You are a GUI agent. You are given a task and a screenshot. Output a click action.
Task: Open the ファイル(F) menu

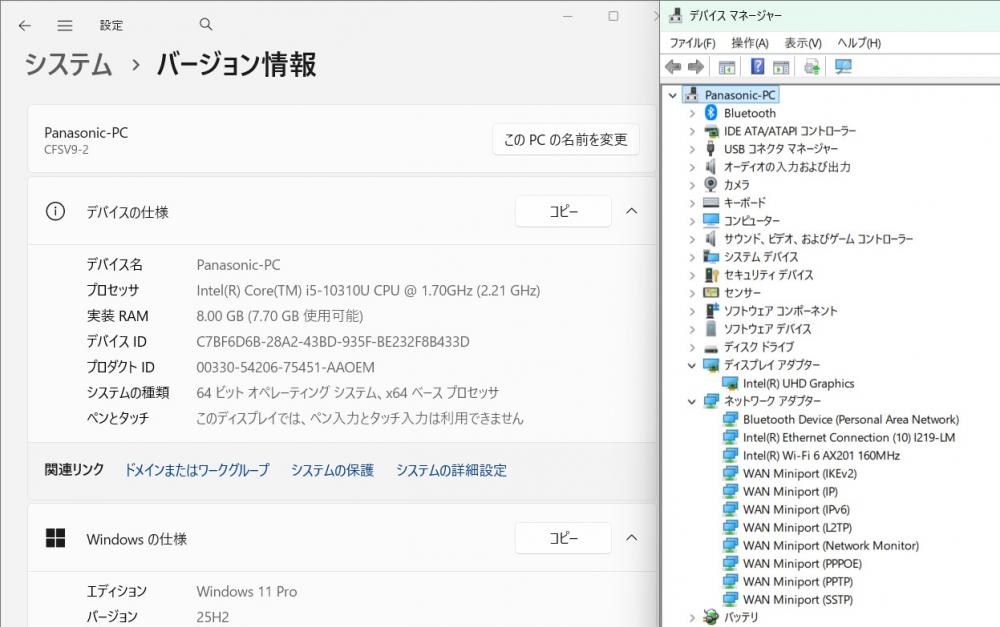click(x=692, y=43)
